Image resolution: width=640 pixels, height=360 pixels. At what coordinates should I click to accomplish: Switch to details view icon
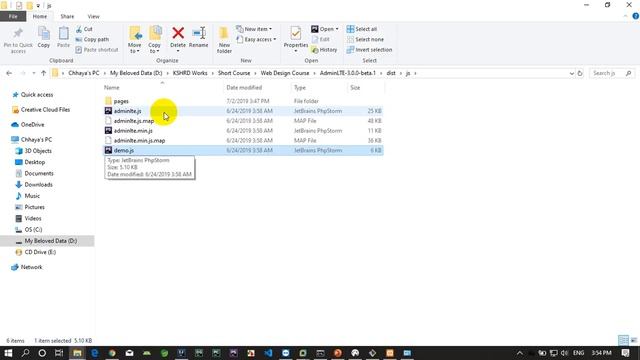point(623,340)
